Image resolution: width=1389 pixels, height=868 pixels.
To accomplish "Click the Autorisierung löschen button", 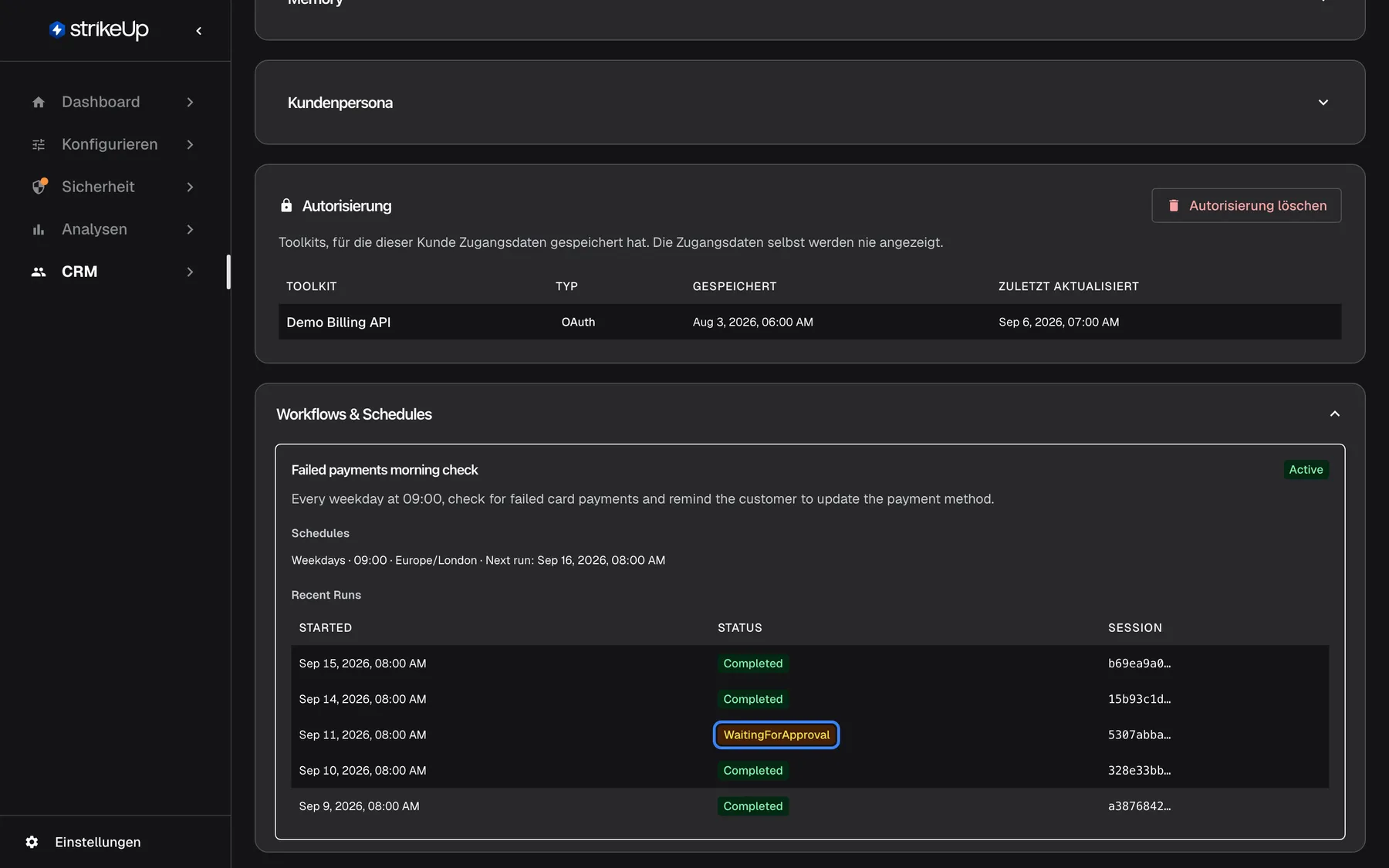I will click(x=1246, y=205).
